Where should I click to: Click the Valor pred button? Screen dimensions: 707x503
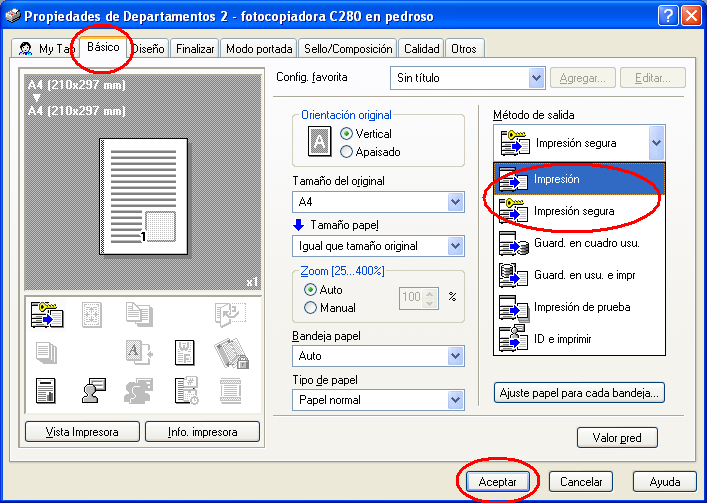[x=617, y=438]
